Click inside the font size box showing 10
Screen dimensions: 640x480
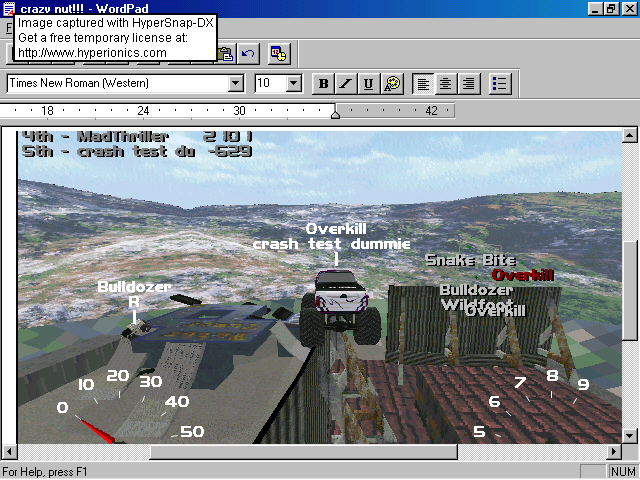pyautogui.click(x=270, y=84)
